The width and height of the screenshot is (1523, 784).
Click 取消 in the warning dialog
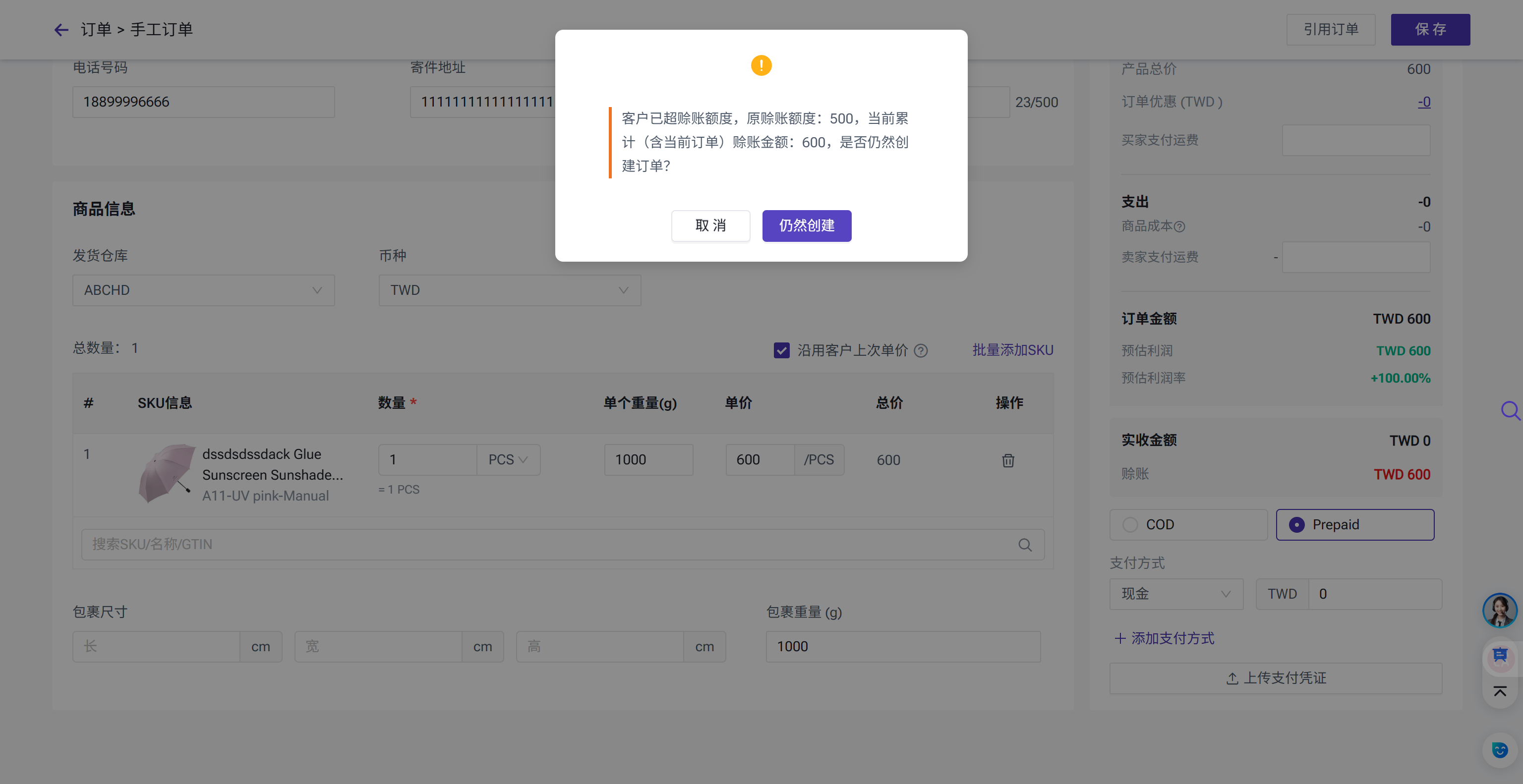[710, 225]
